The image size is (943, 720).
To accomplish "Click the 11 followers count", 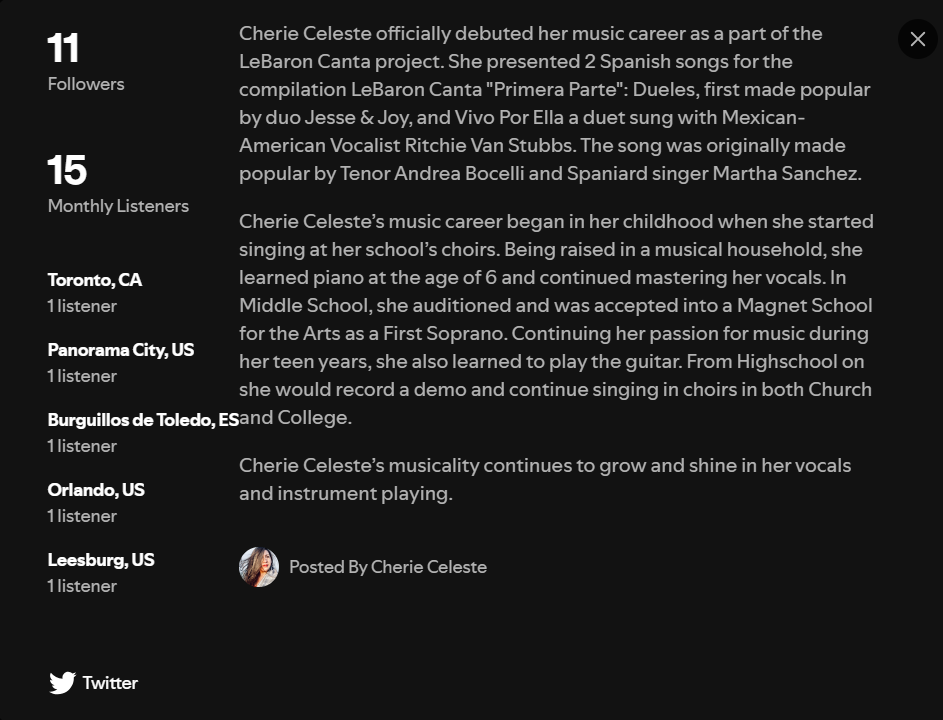I will pos(63,48).
